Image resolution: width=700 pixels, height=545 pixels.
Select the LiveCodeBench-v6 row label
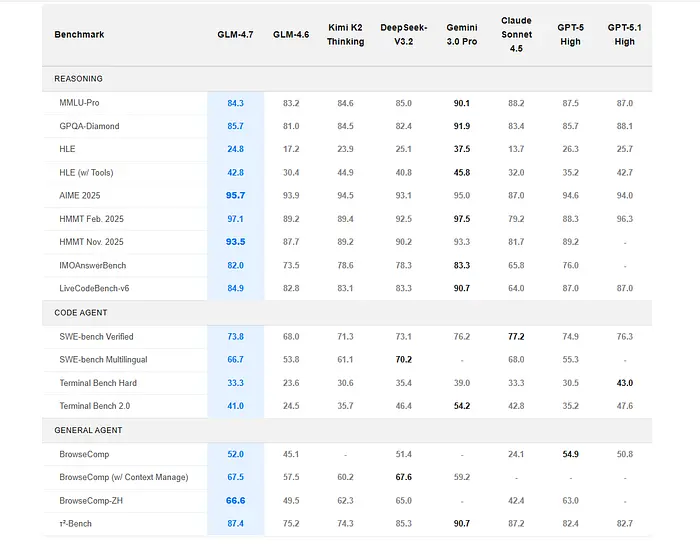(100, 289)
